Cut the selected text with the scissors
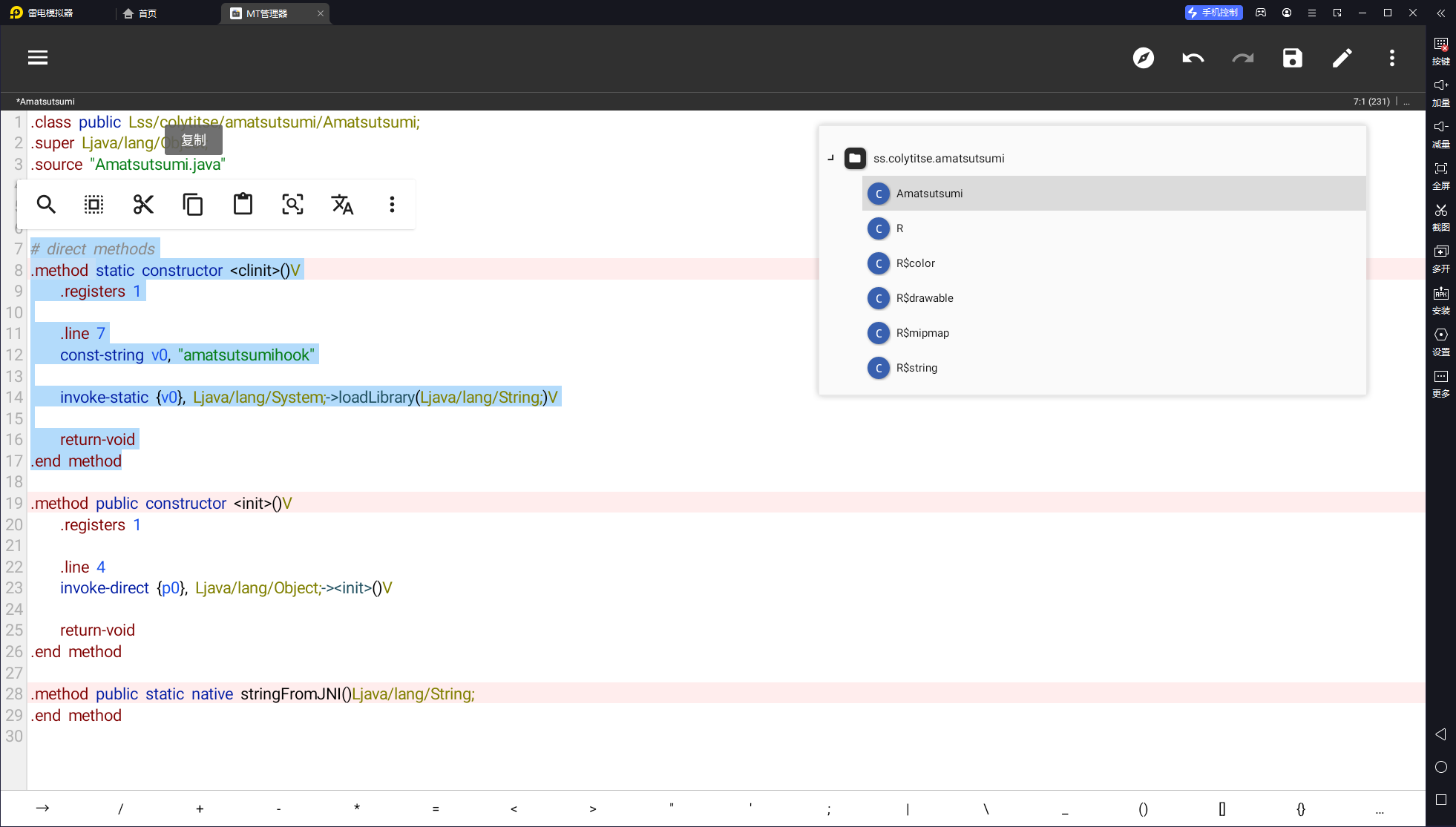1456x827 pixels. pyautogui.click(x=143, y=204)
